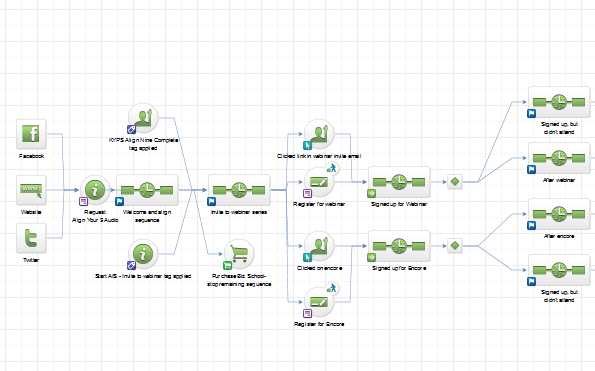The image size is (595, 371).
Task: Select the Purchase Biz School shopping cart goal
Action: (239, 254)
